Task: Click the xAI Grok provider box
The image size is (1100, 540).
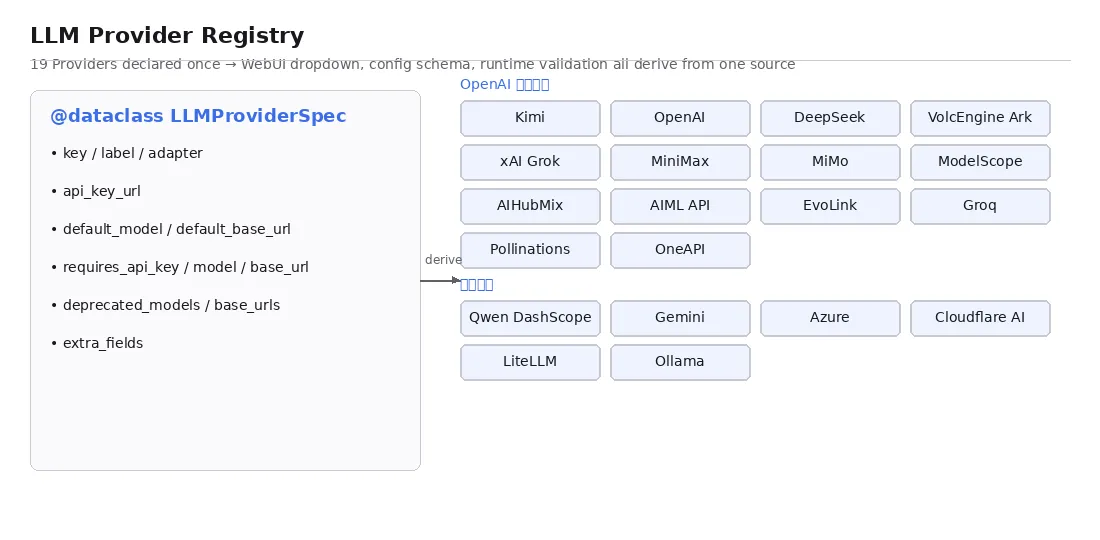Action: (x=530, y=162)
